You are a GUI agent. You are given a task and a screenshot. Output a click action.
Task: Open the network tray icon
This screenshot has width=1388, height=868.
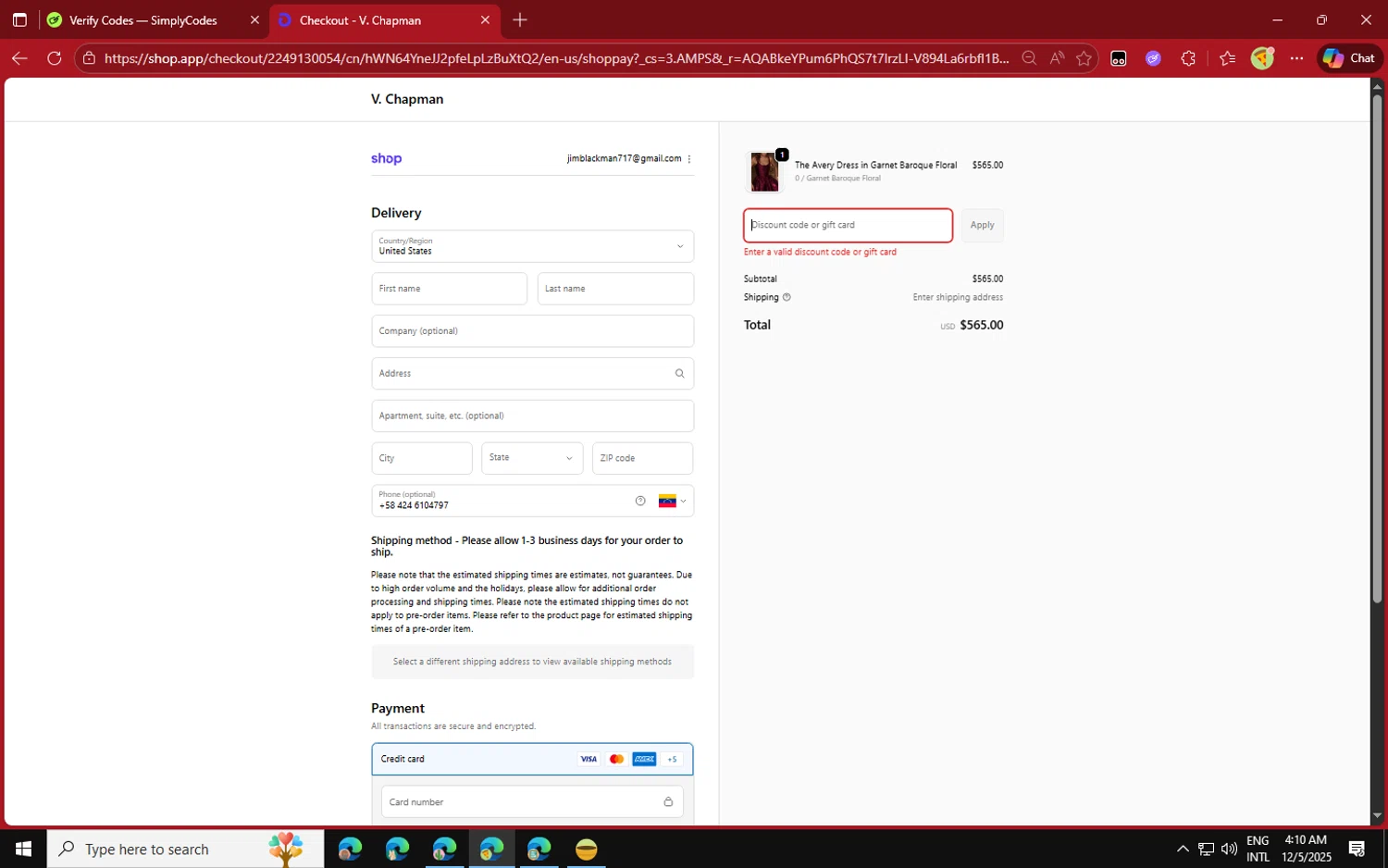(1206, 849)
